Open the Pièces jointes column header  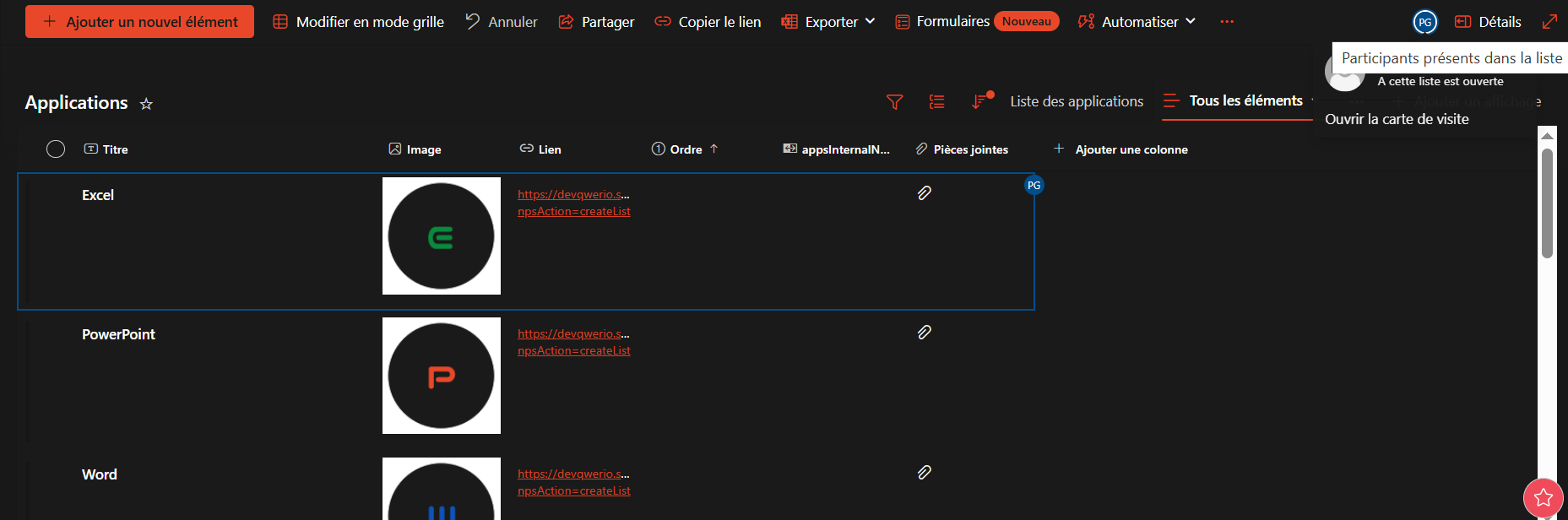[x=963, y=149]
